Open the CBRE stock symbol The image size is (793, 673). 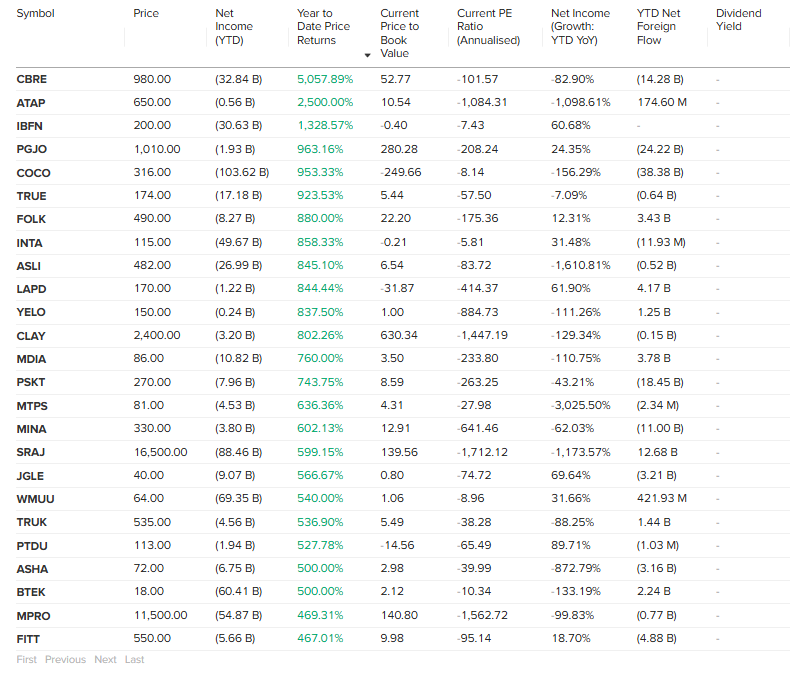pyautogui.click(x=32, y=79)
